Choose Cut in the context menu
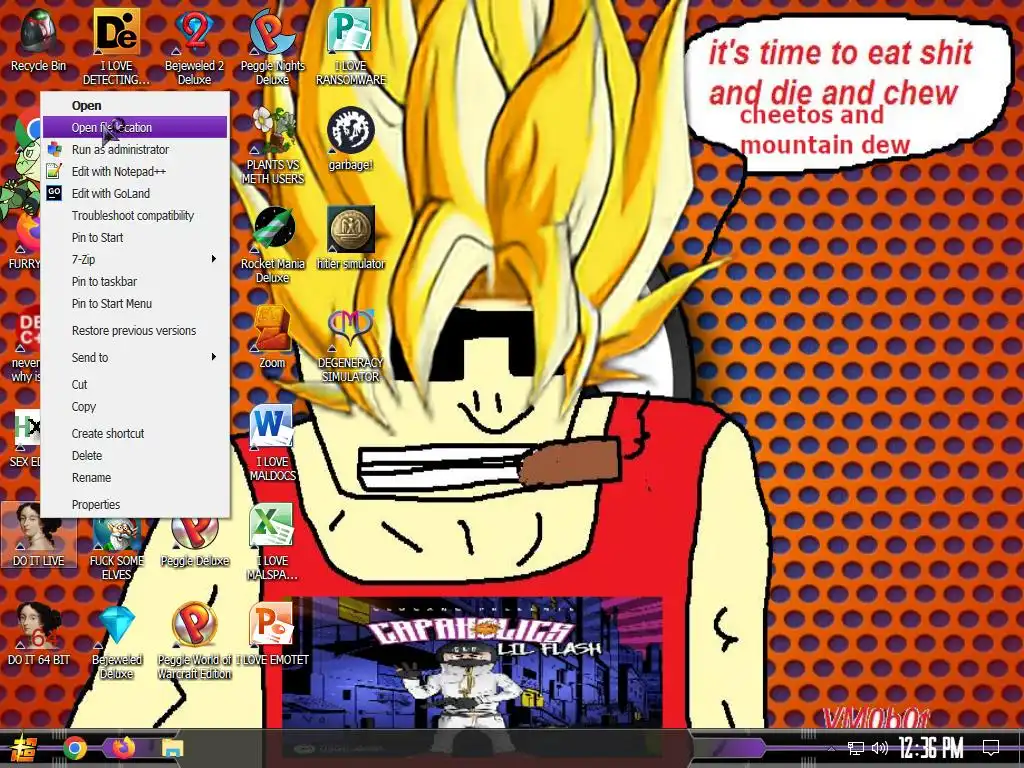The image size is (1024, 768). pos(135,385)
